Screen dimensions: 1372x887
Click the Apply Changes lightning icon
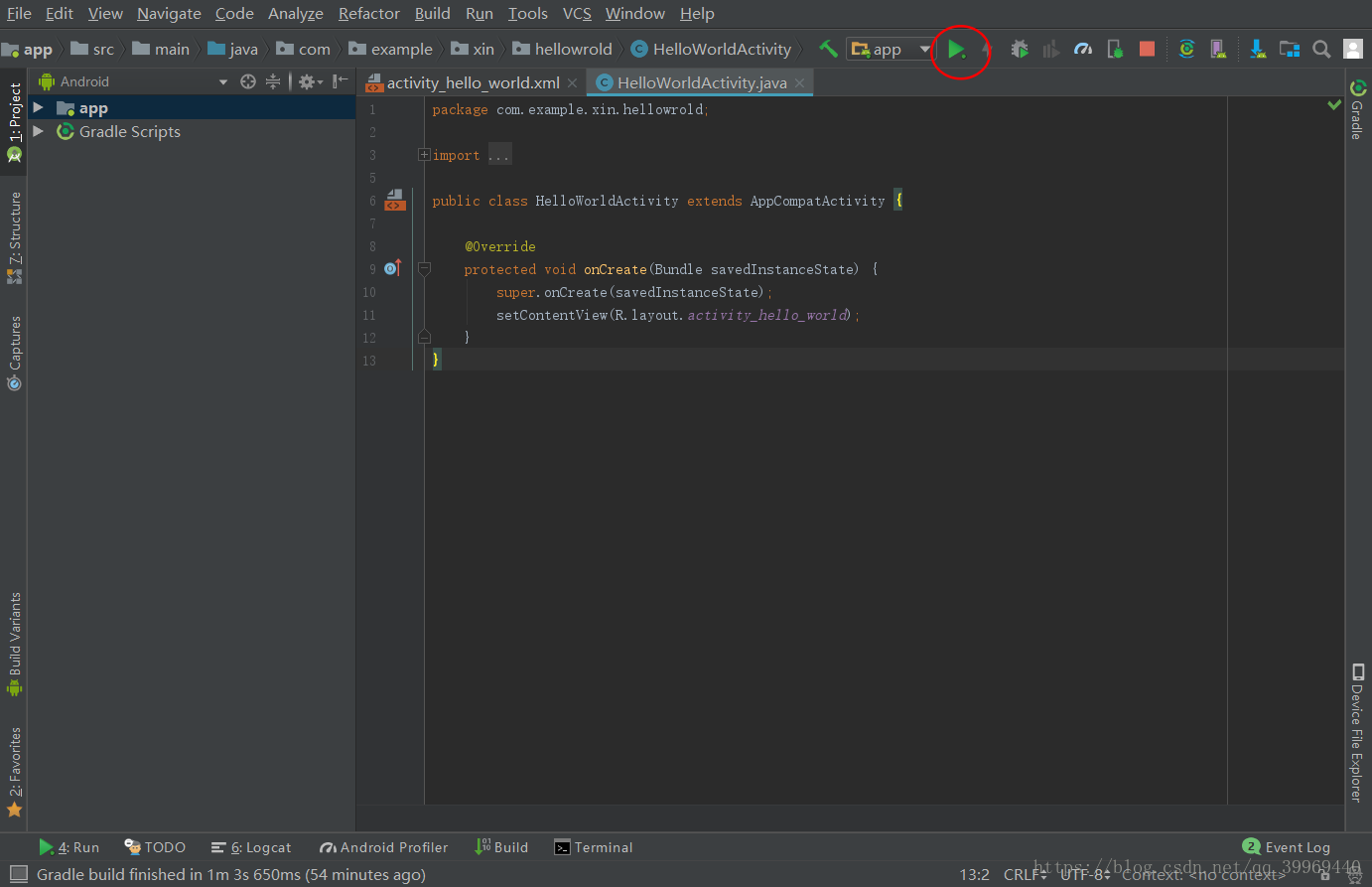click(x=987, y=49)
